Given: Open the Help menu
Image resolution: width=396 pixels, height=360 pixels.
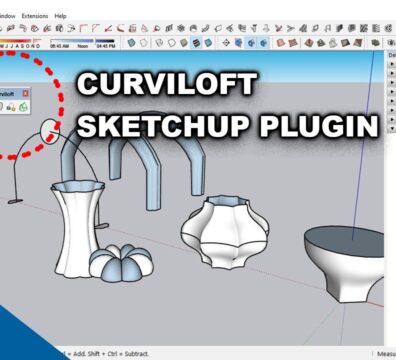Looking at the screenshot, I should point(60,16).
